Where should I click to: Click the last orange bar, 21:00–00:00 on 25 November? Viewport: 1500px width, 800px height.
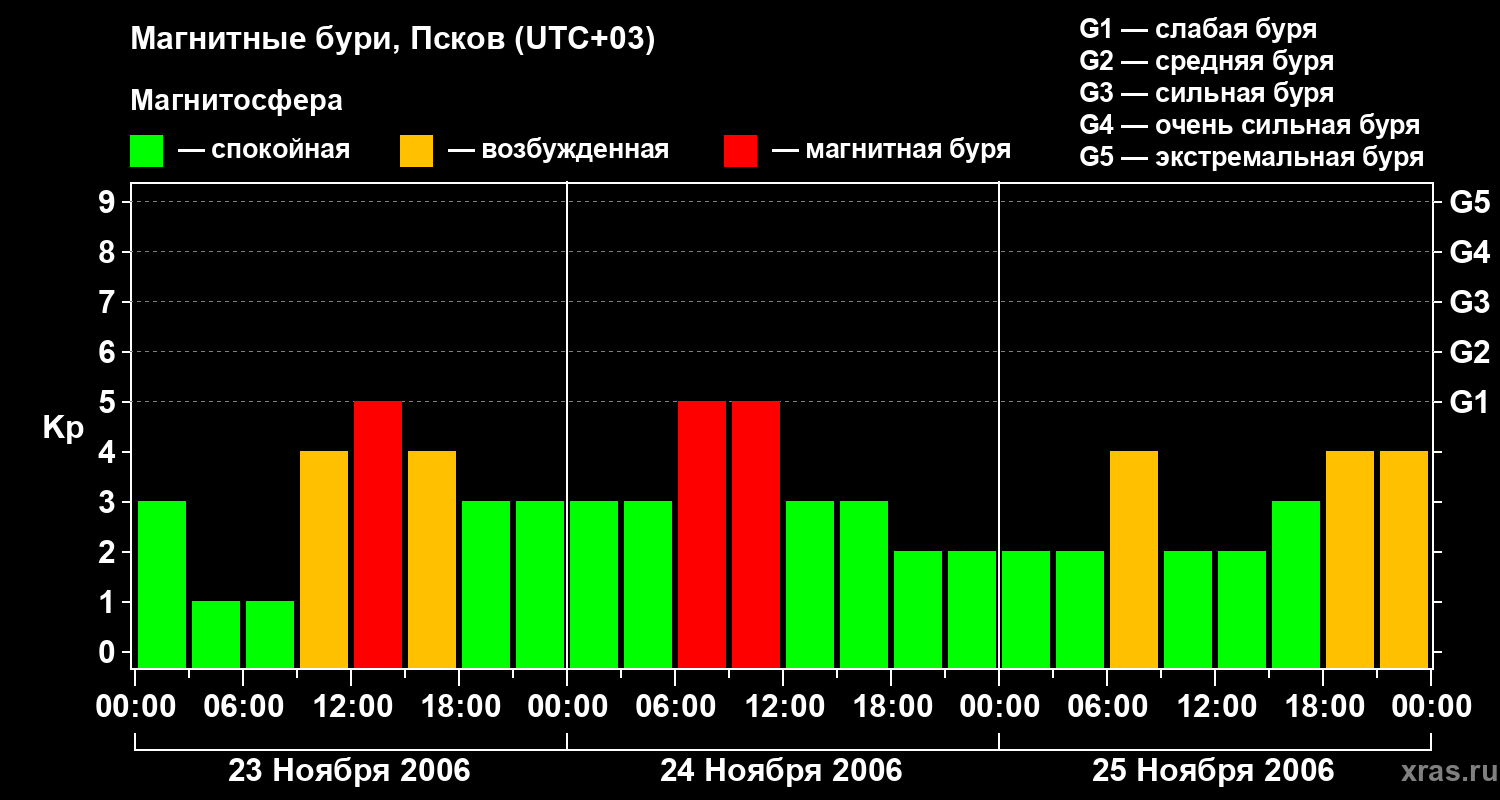point(1404,559)
